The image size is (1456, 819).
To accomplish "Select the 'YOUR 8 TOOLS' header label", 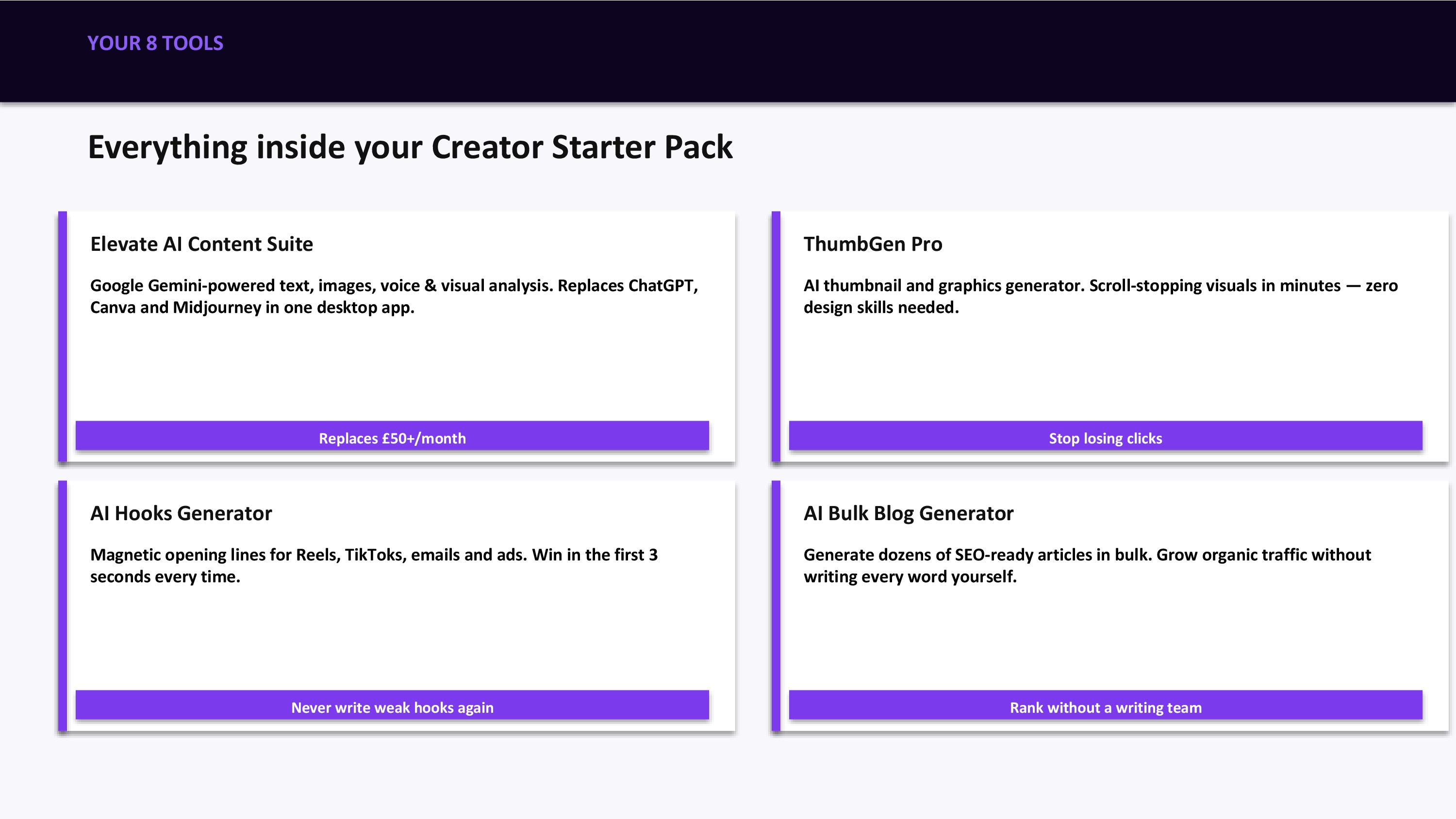I will coord(155,44).
